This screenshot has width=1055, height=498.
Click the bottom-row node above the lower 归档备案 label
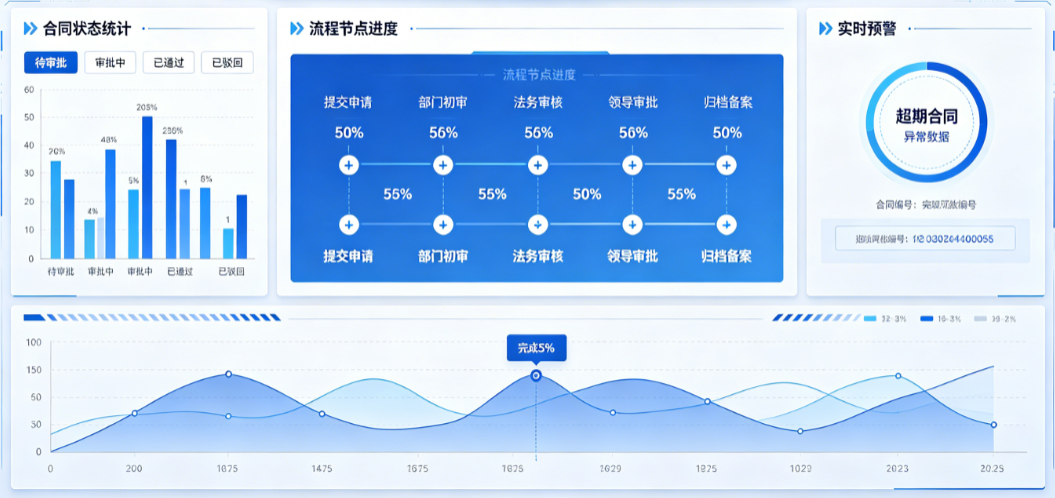tap(725, 225)
